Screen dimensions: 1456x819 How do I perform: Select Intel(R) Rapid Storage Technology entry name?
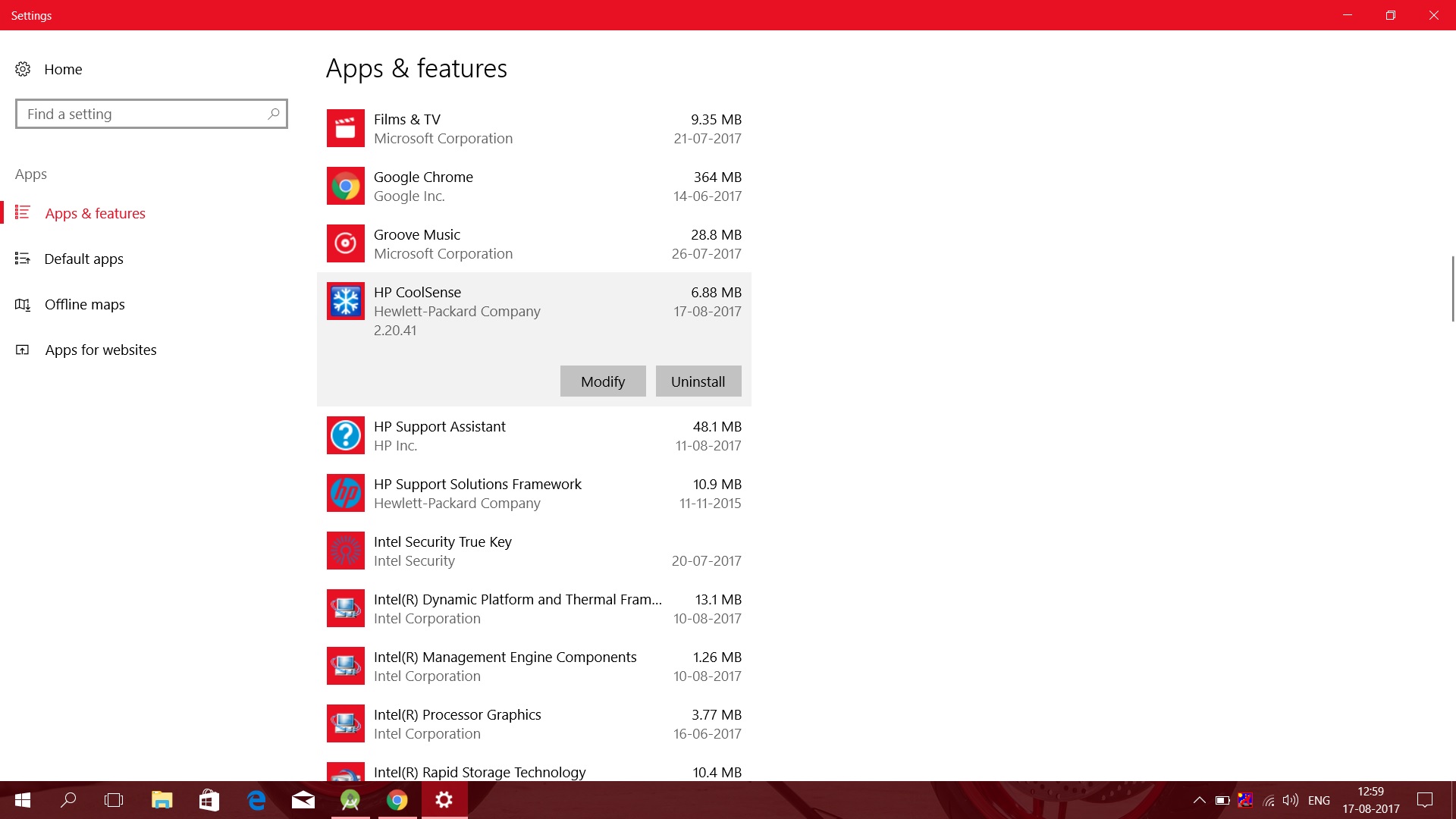pyautogui.click(x=480, y=772)
